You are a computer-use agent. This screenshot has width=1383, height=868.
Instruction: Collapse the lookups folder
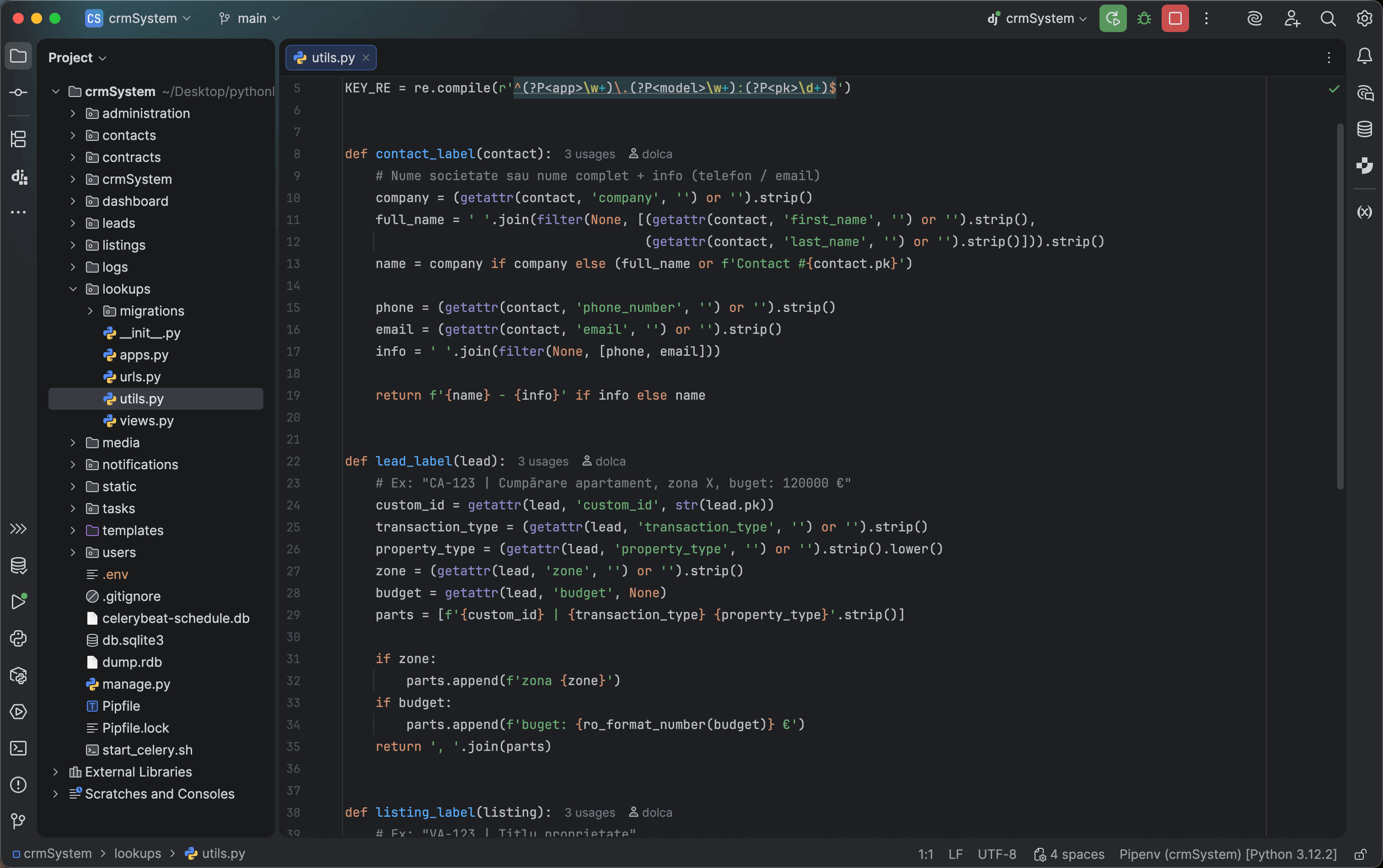point(73,289)
